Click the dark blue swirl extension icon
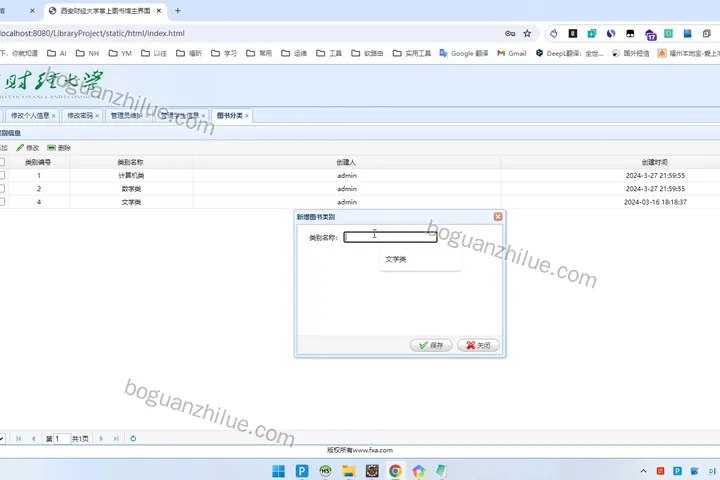The width and height of the screenshot is (720, 480). click(x=611, y=33)
